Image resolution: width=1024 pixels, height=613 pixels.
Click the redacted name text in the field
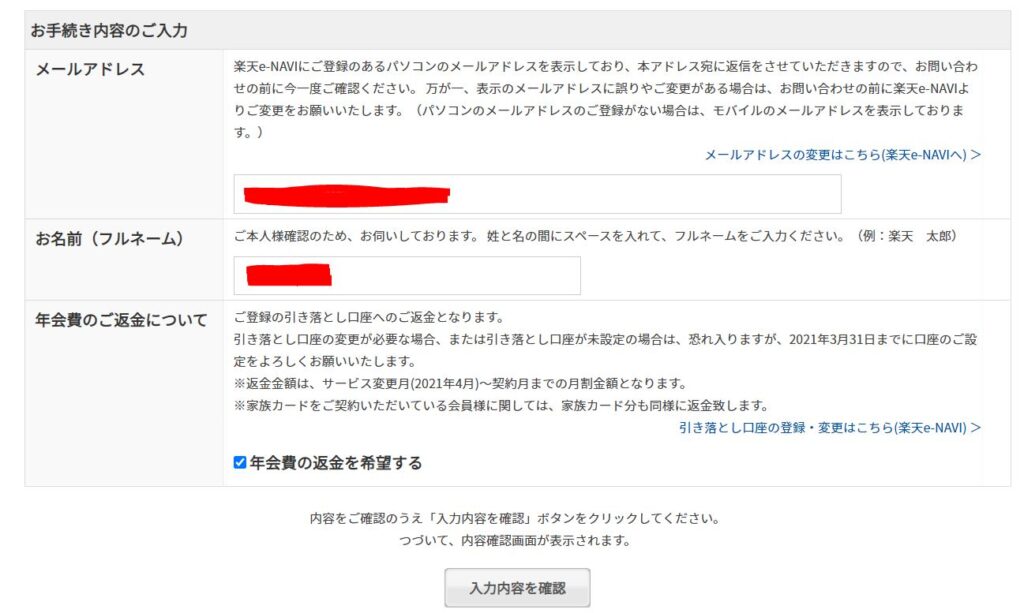pyautogui.click(x=289, y=275)
